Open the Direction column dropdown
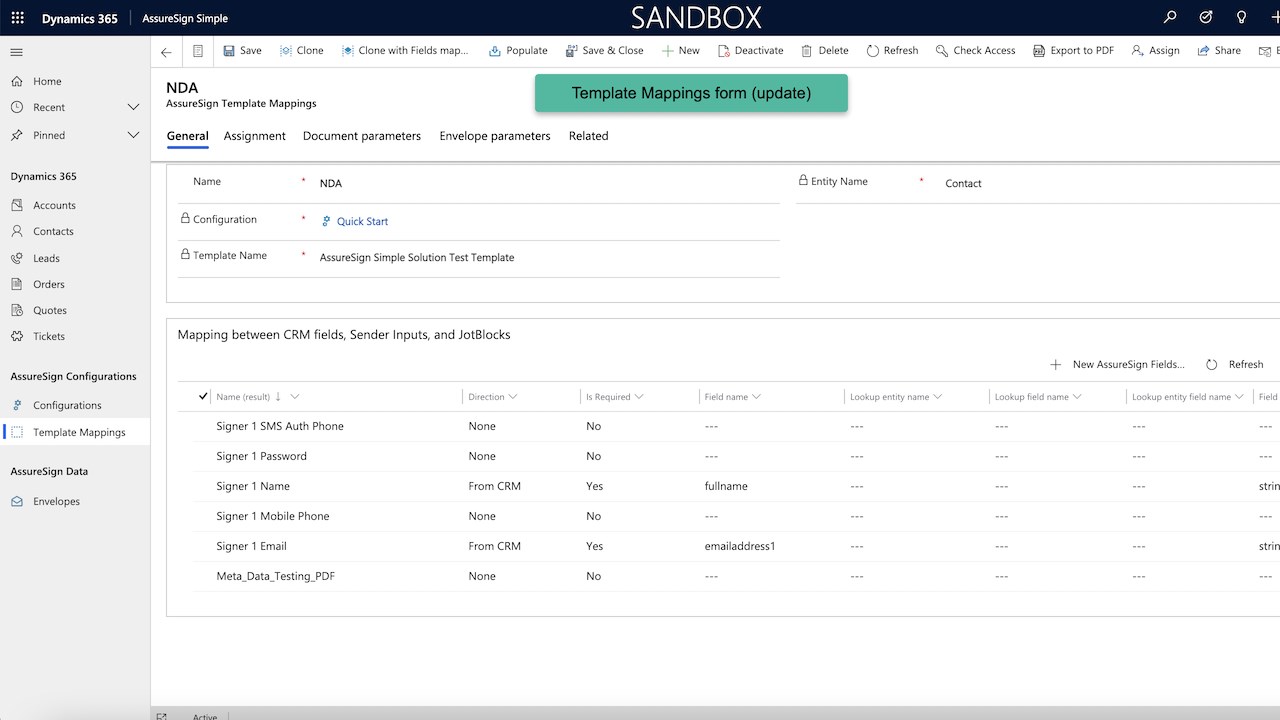This screenshot has width=1280, height=720. [x=512, y=397]
